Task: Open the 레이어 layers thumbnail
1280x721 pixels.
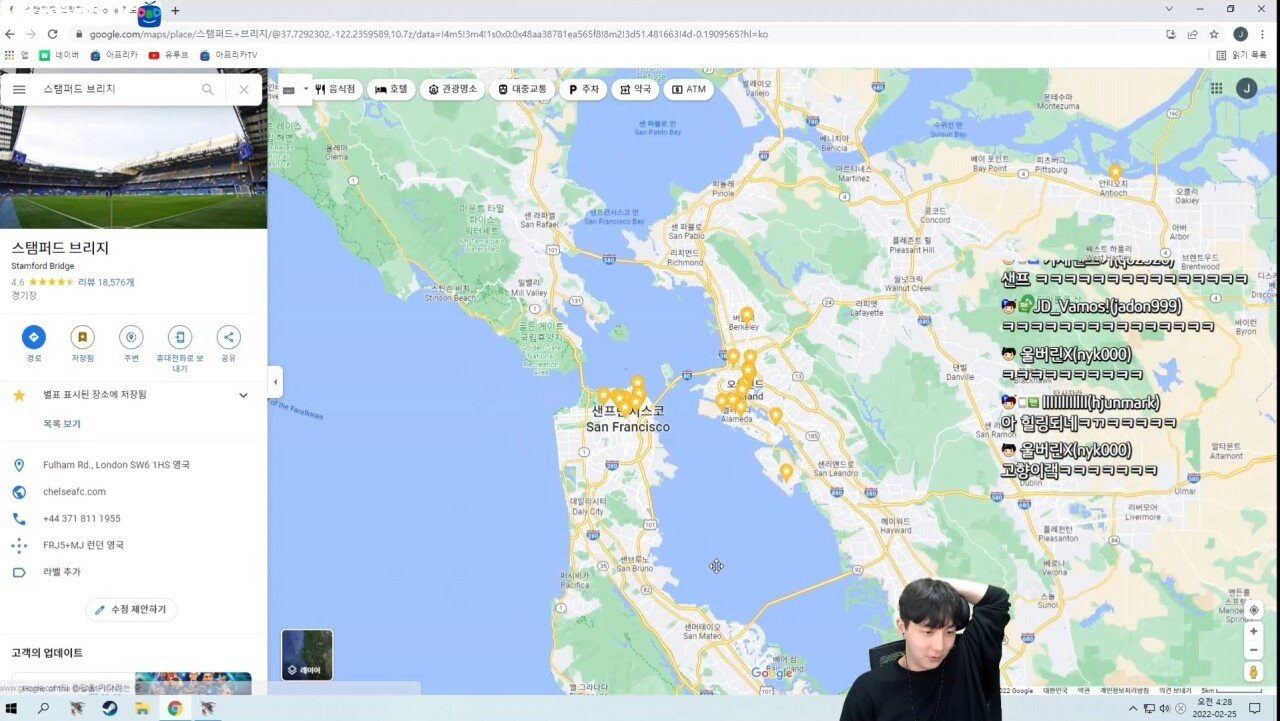Action: 307,654
